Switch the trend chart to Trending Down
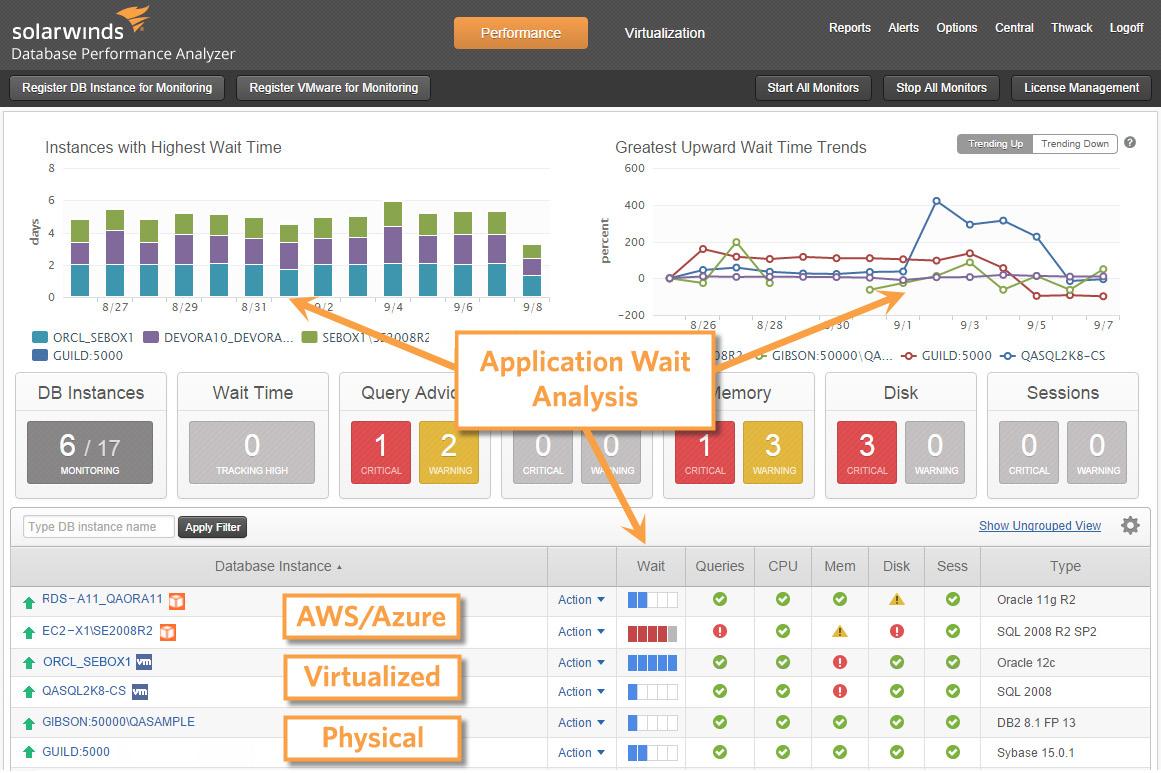Image resolution: width=1161 pixels, height=773 pixels. [1074, 144]
